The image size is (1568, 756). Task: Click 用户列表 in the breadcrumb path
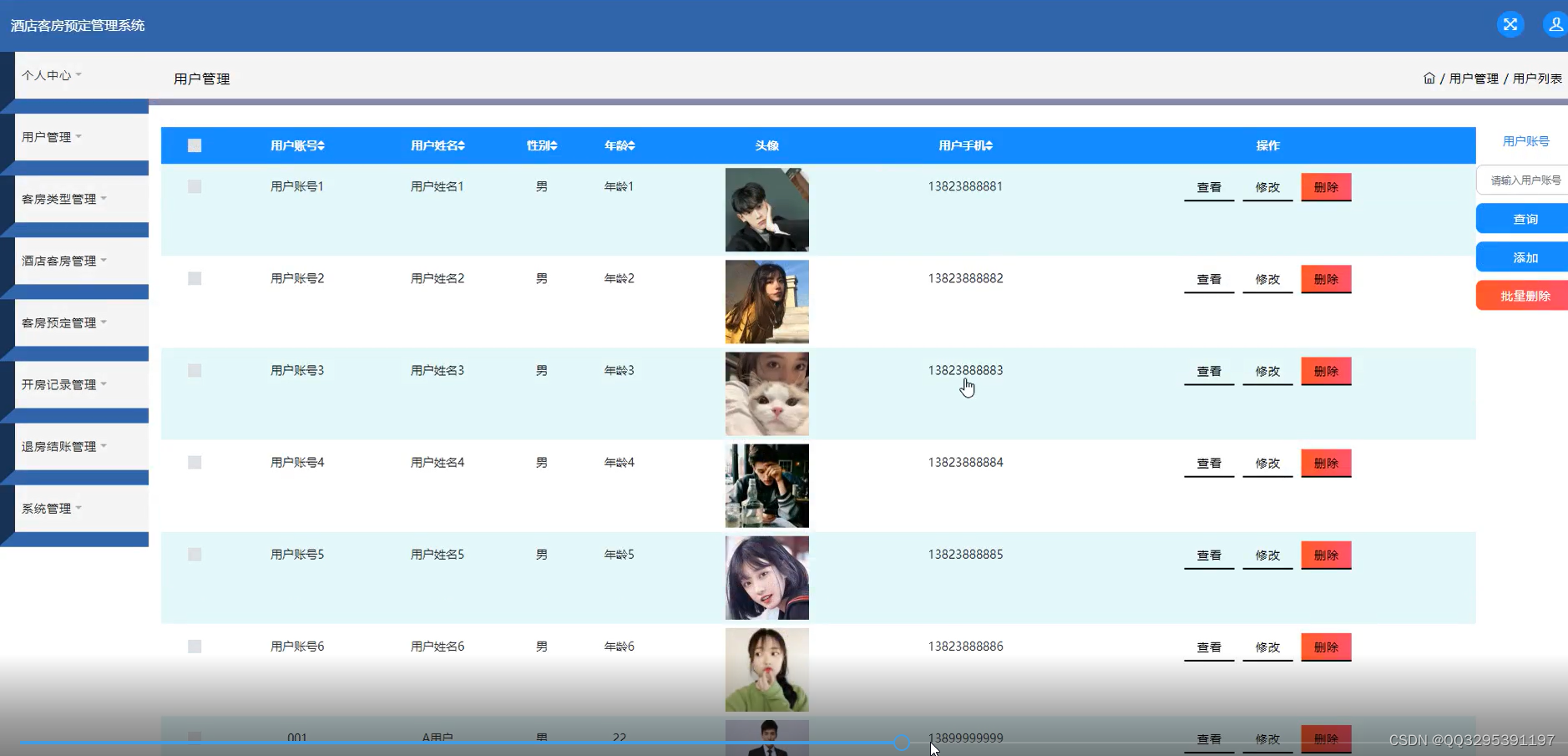(1537, 79)
